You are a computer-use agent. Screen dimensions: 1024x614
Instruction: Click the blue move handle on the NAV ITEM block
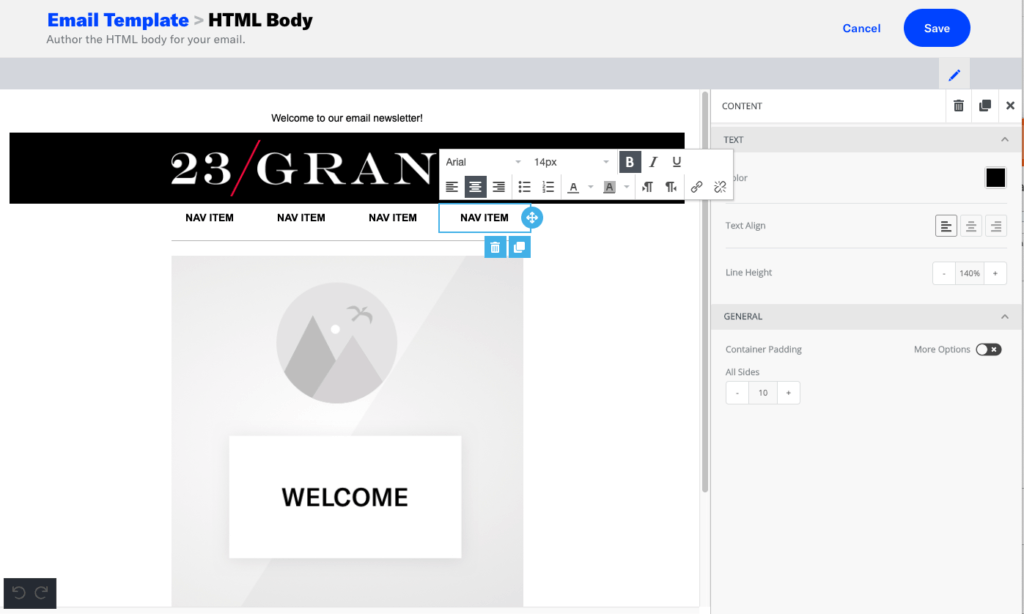click(x=532, y=217)
